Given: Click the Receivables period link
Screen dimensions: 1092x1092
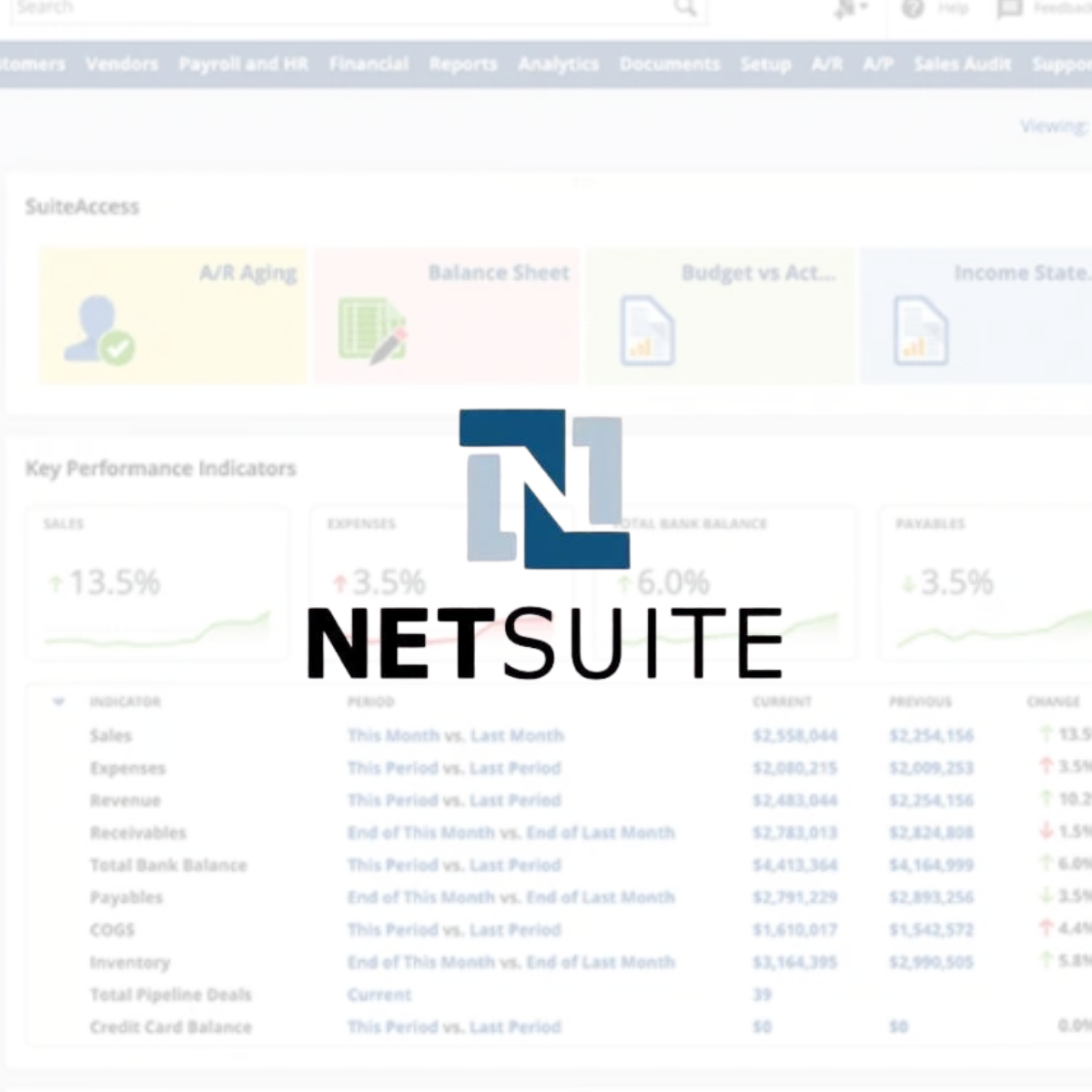Looking at the screenshot, I should click(x=511, y=833).
